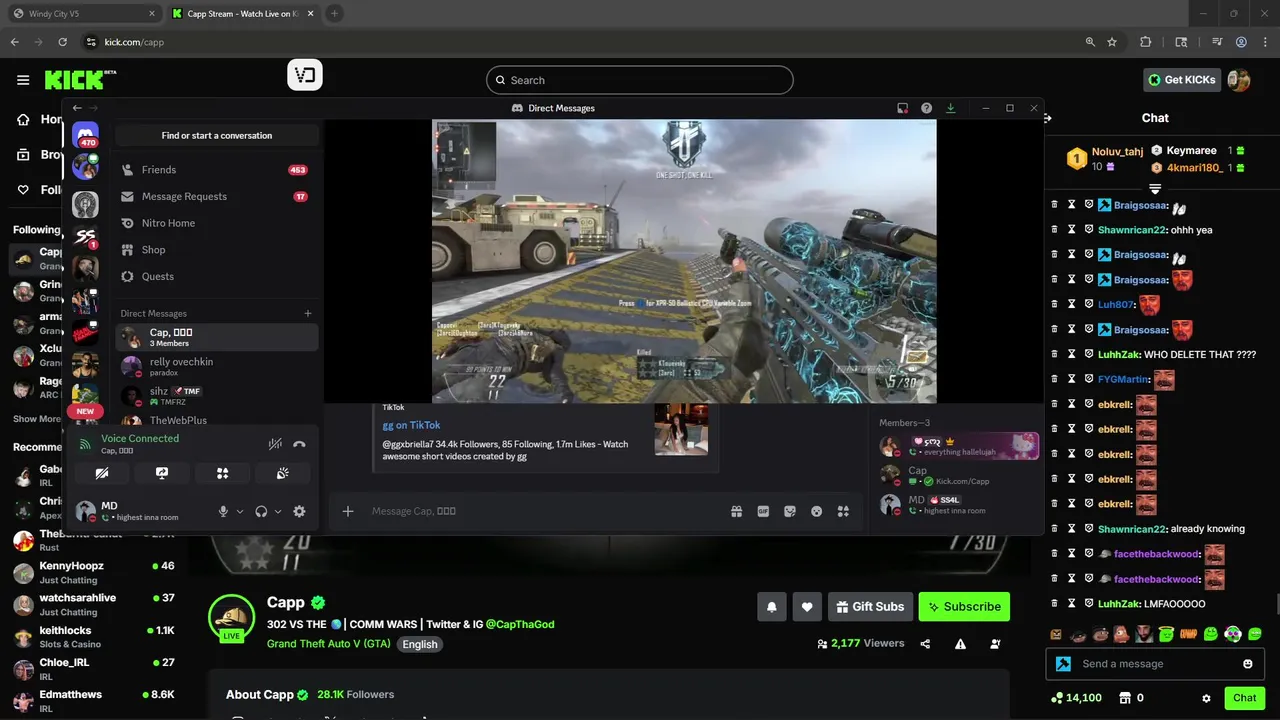Click the English language tag
Screen dimensions: 1280x720
[420, 644]
